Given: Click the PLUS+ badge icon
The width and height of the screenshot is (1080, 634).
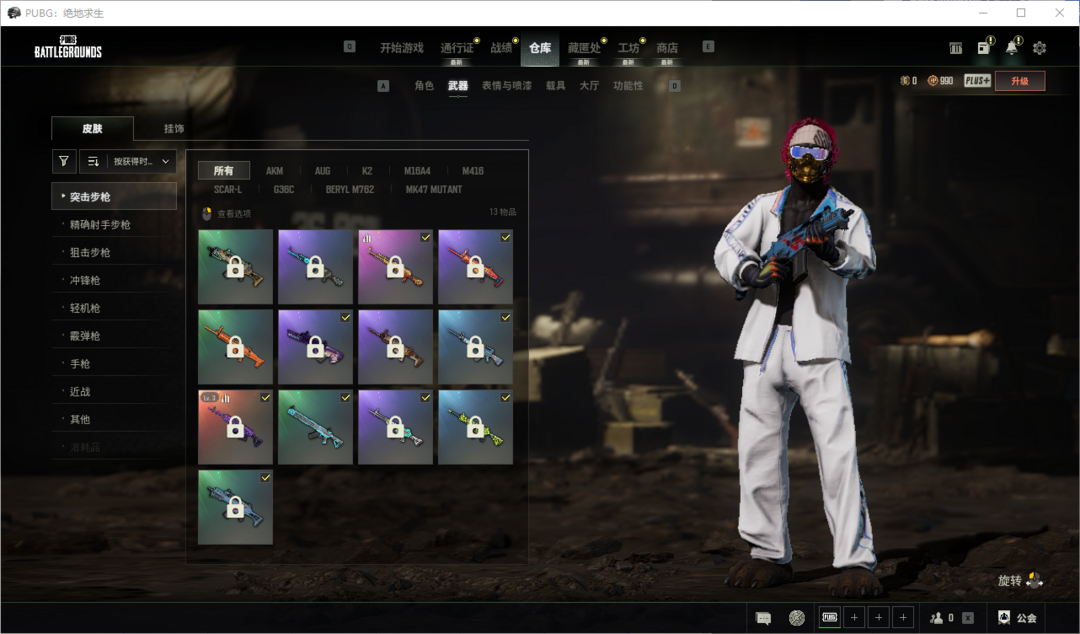Looking at the screenshot, I should 977,81.
